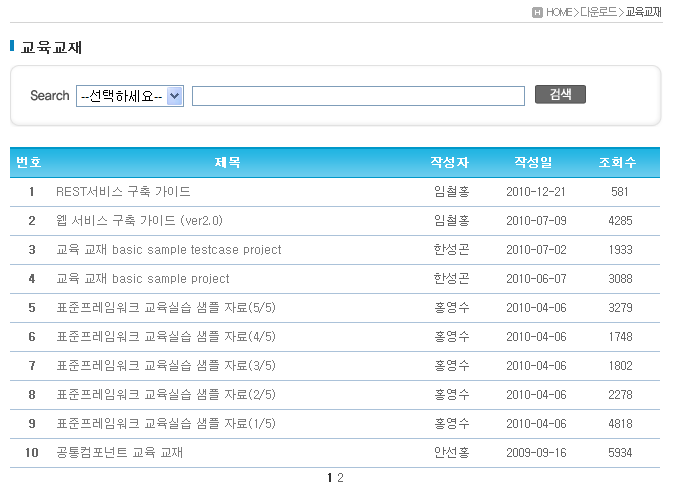Go to page 2 of results
Image resolution: width=673 pixels, height=490 pixels.
pos(341,478)
